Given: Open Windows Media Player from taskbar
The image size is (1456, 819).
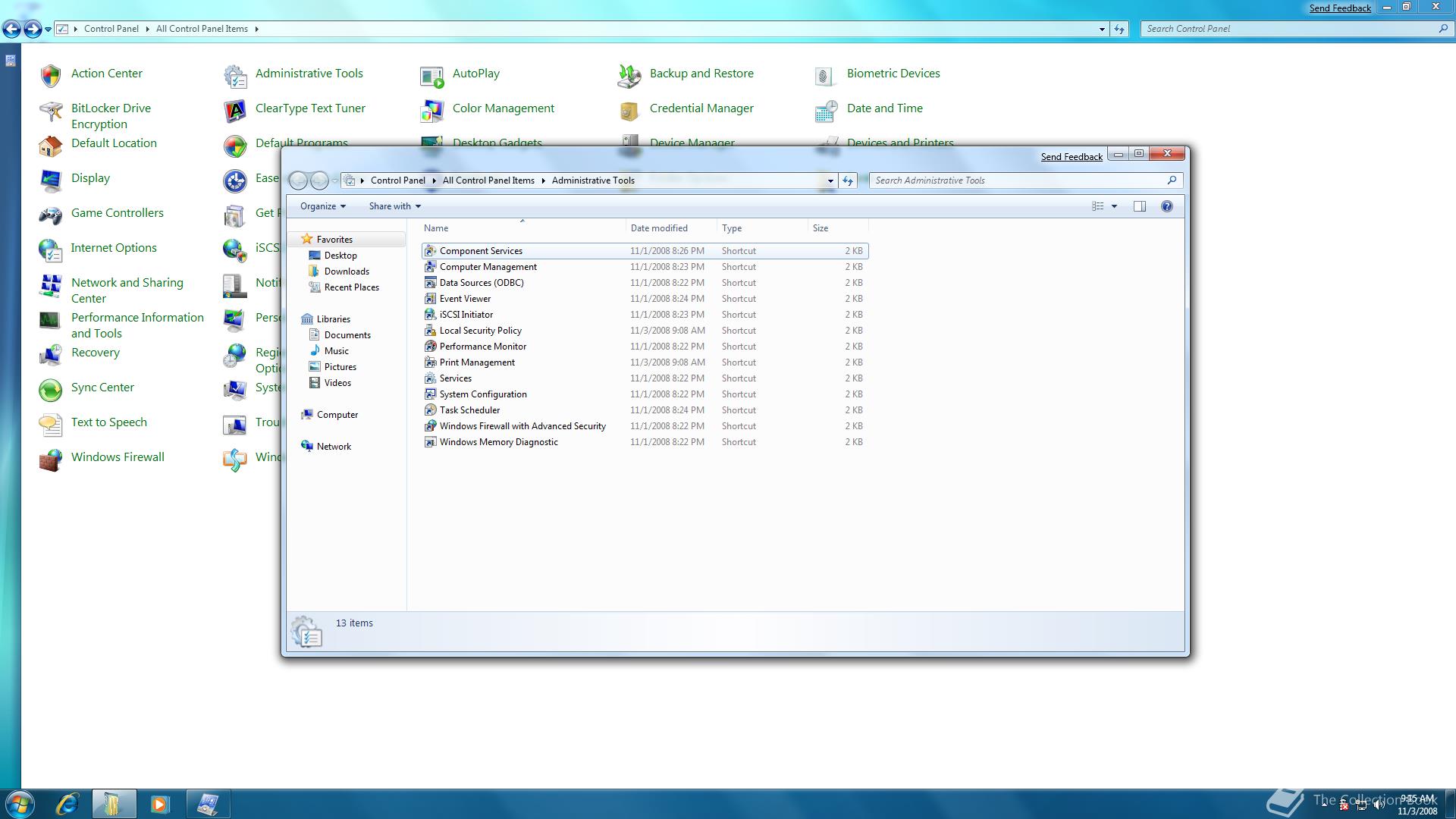Looking at the screenshot, I should tap(160, 804).
